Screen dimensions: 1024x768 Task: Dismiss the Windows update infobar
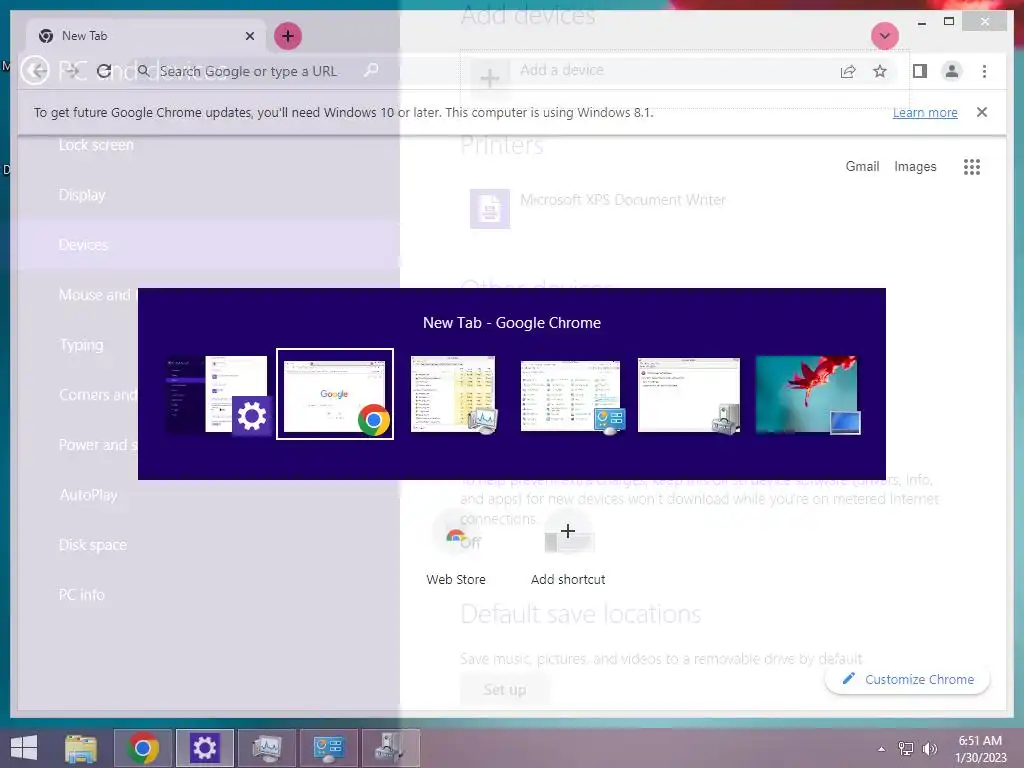tap(982, 112)
